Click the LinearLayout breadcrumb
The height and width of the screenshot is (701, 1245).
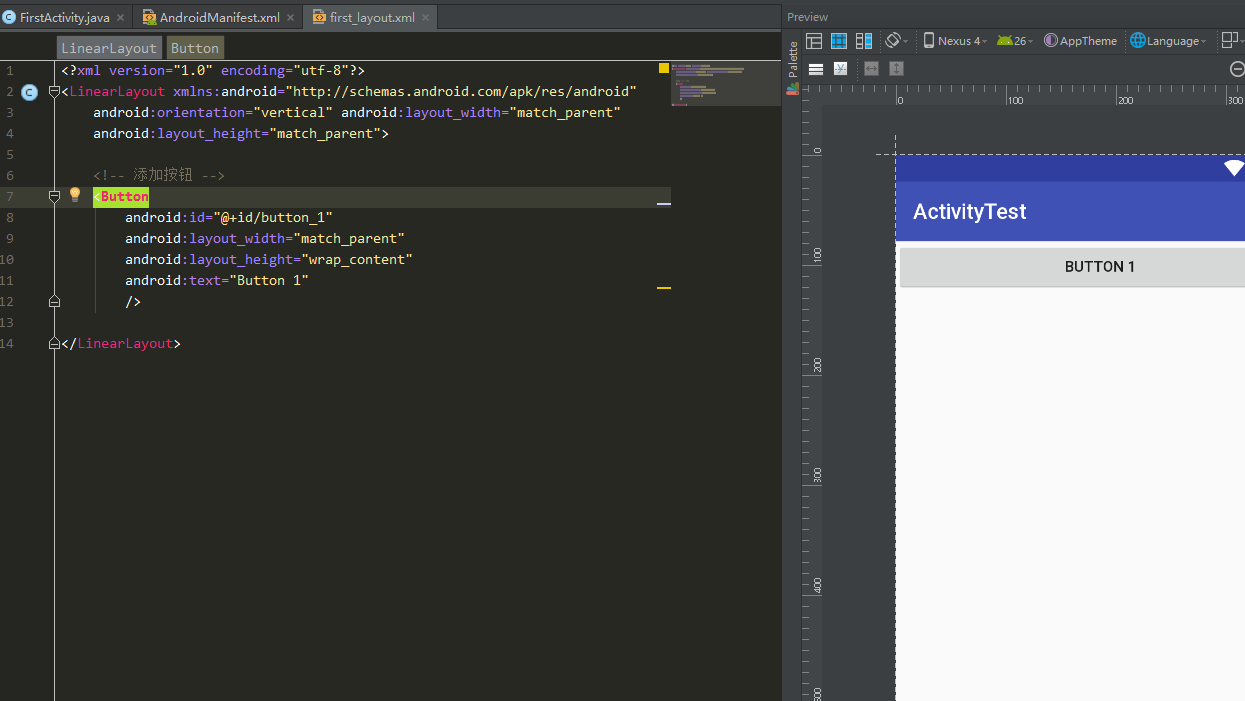click(109, 48)
